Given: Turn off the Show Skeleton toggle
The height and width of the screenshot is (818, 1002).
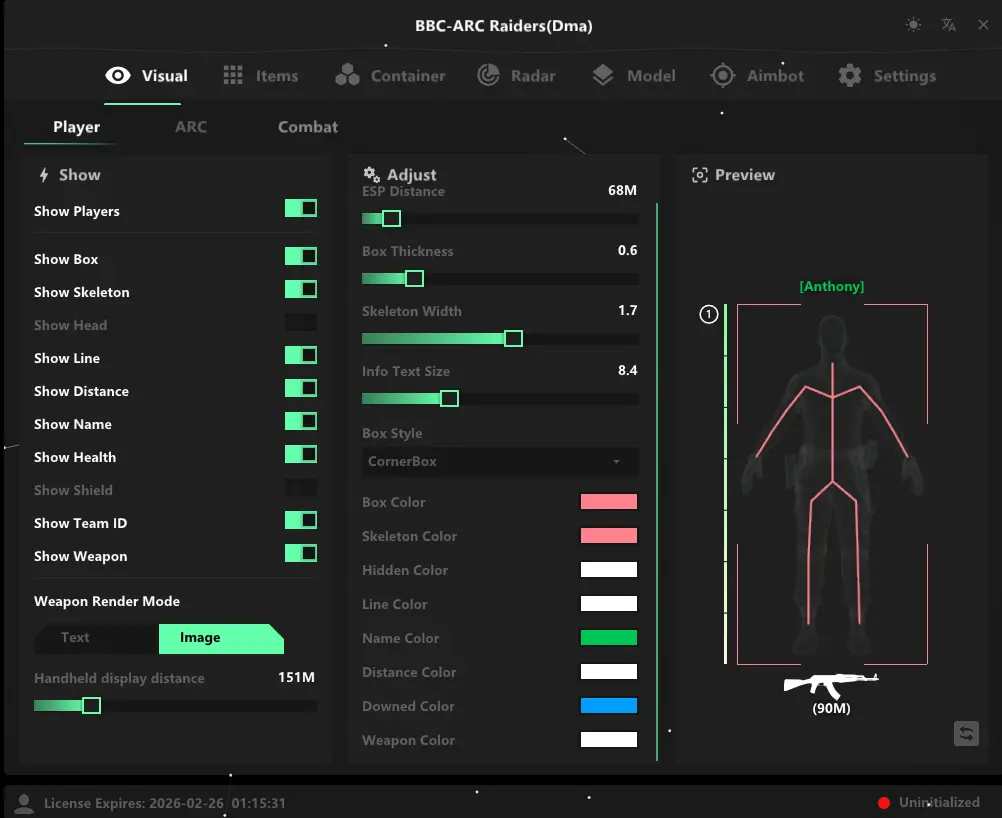Looking at the screenshot, I should pos(301,289).
